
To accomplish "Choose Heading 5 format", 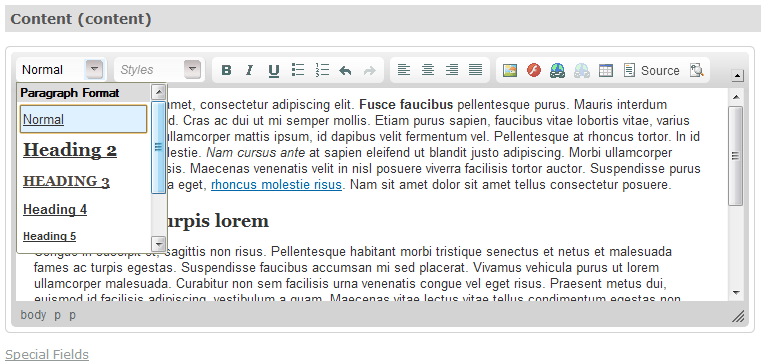I will (x=50, y=236).
